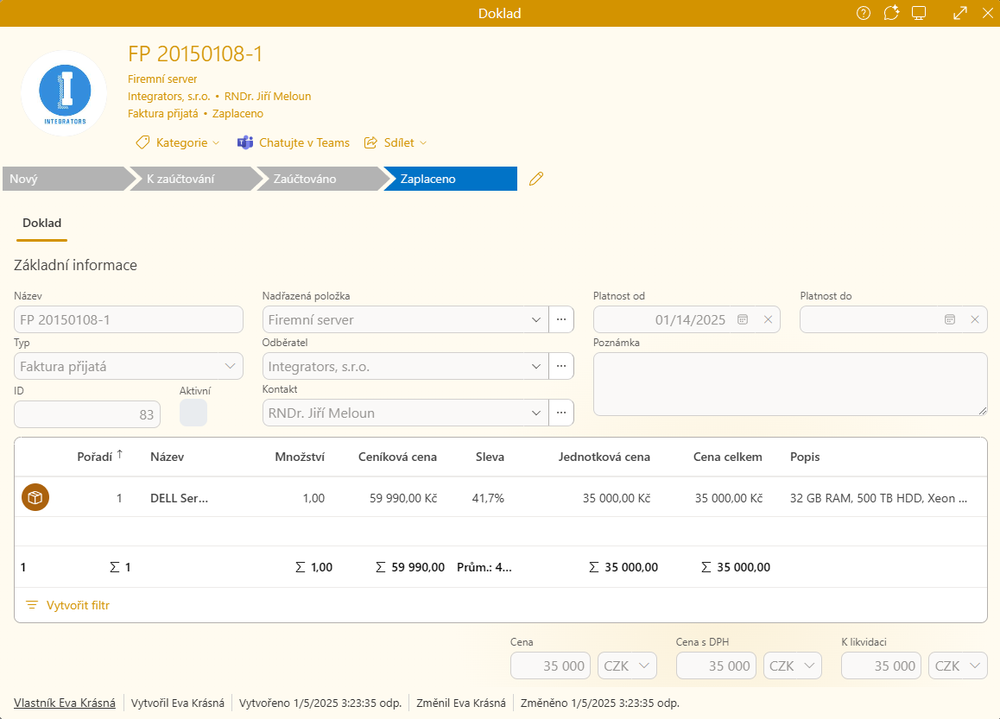
Task: Select the Zaúčtováno workflow stage
Action: 307,179
